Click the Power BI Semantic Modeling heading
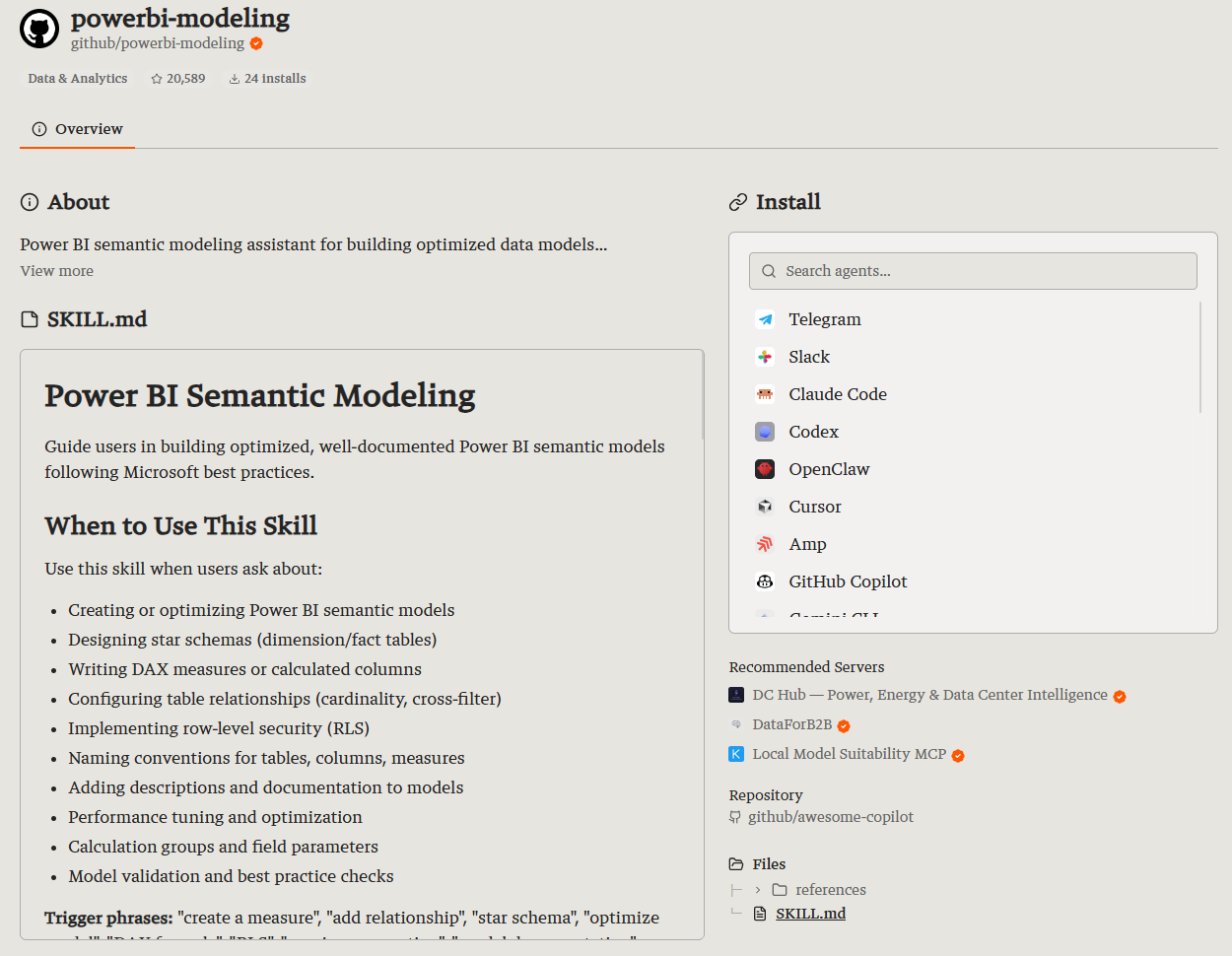The height and width of the screenshot is (956, 1232). [260, 395]
